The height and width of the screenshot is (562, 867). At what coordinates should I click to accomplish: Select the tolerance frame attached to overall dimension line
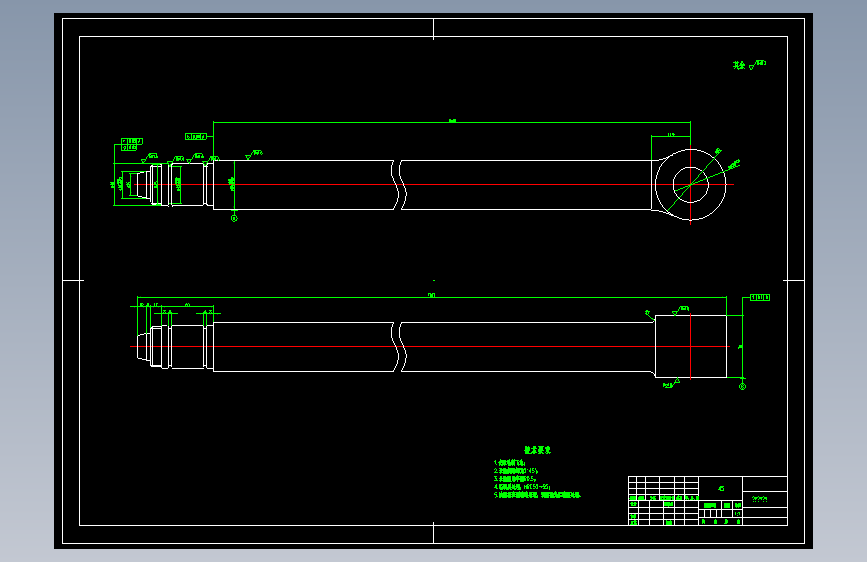[196, 137]
